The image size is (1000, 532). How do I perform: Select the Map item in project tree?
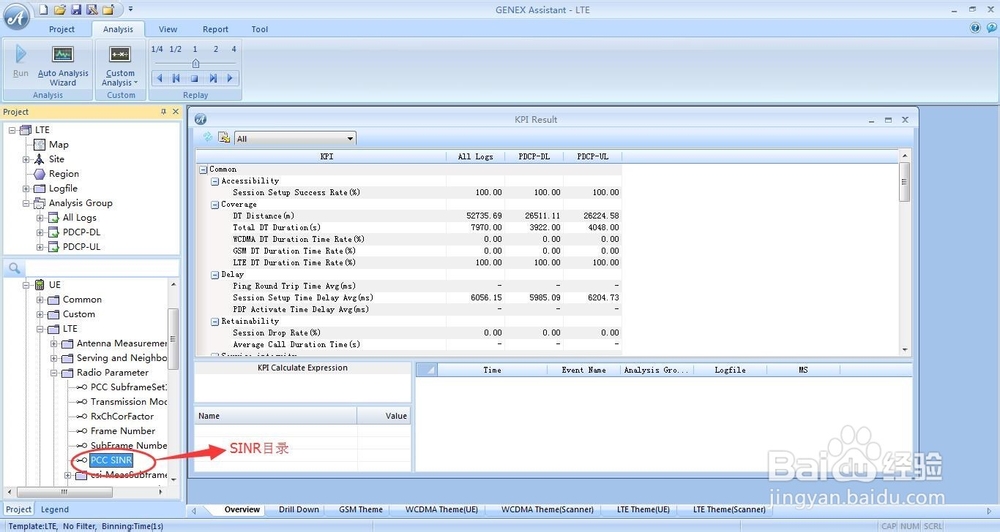tap(58, 145)
